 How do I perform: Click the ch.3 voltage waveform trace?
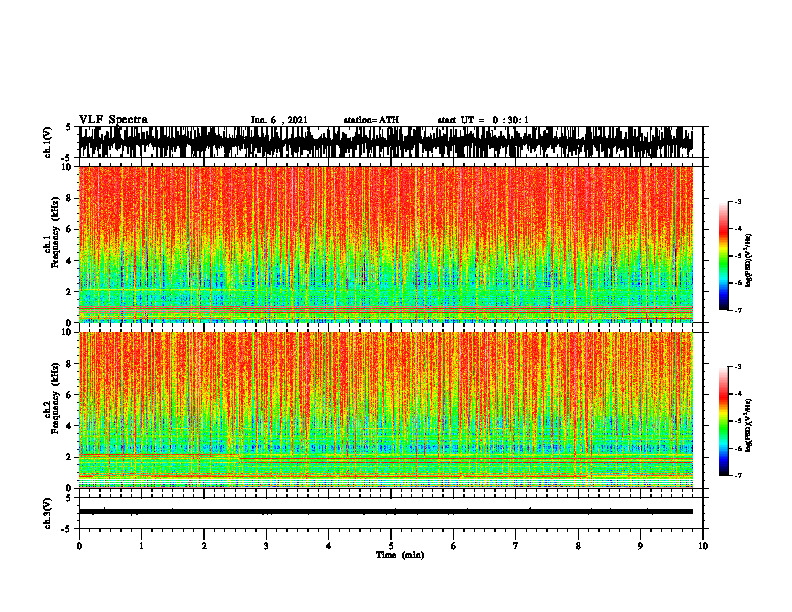[386, 512]
